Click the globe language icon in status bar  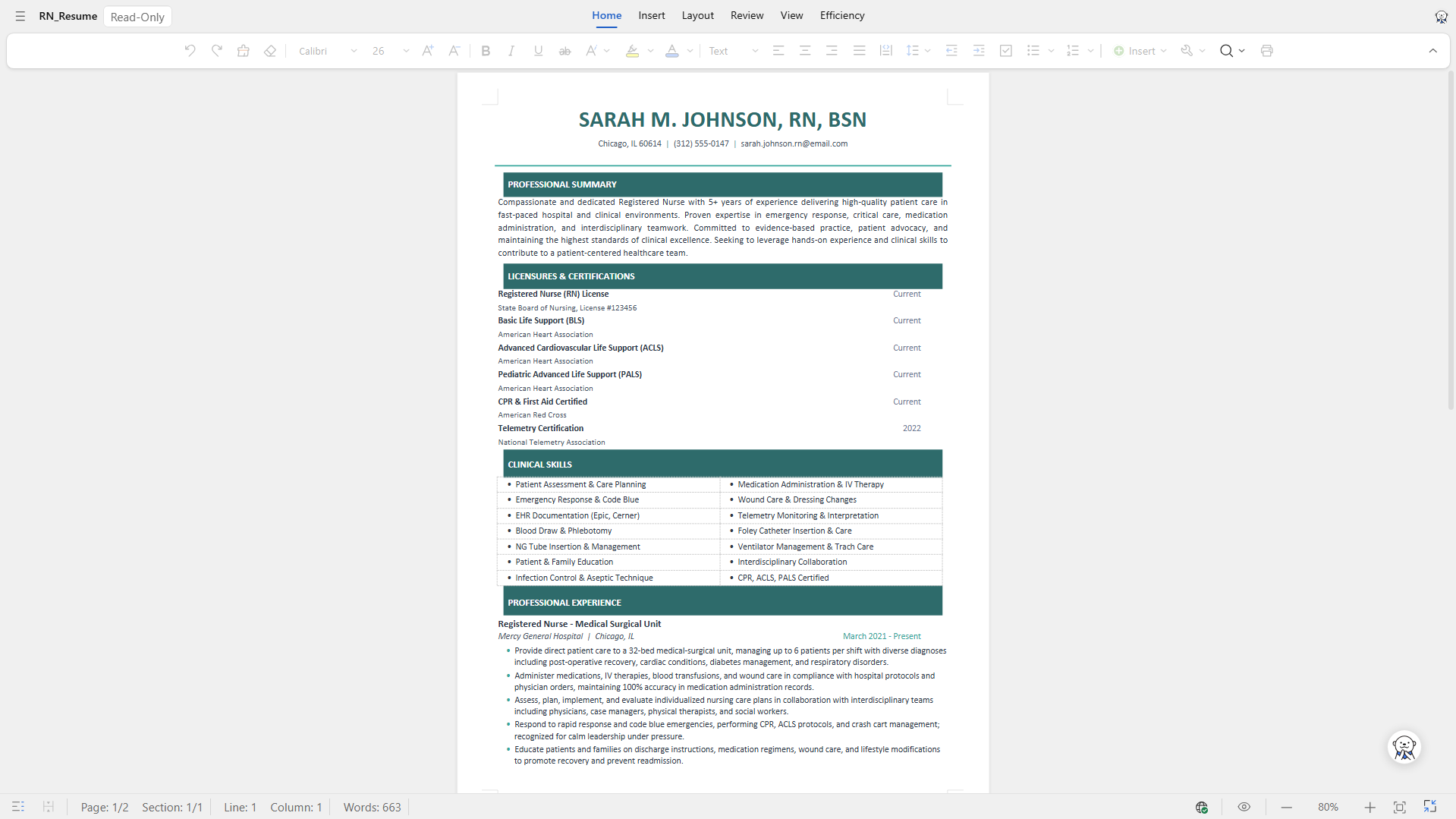(x=1202, y=807)
